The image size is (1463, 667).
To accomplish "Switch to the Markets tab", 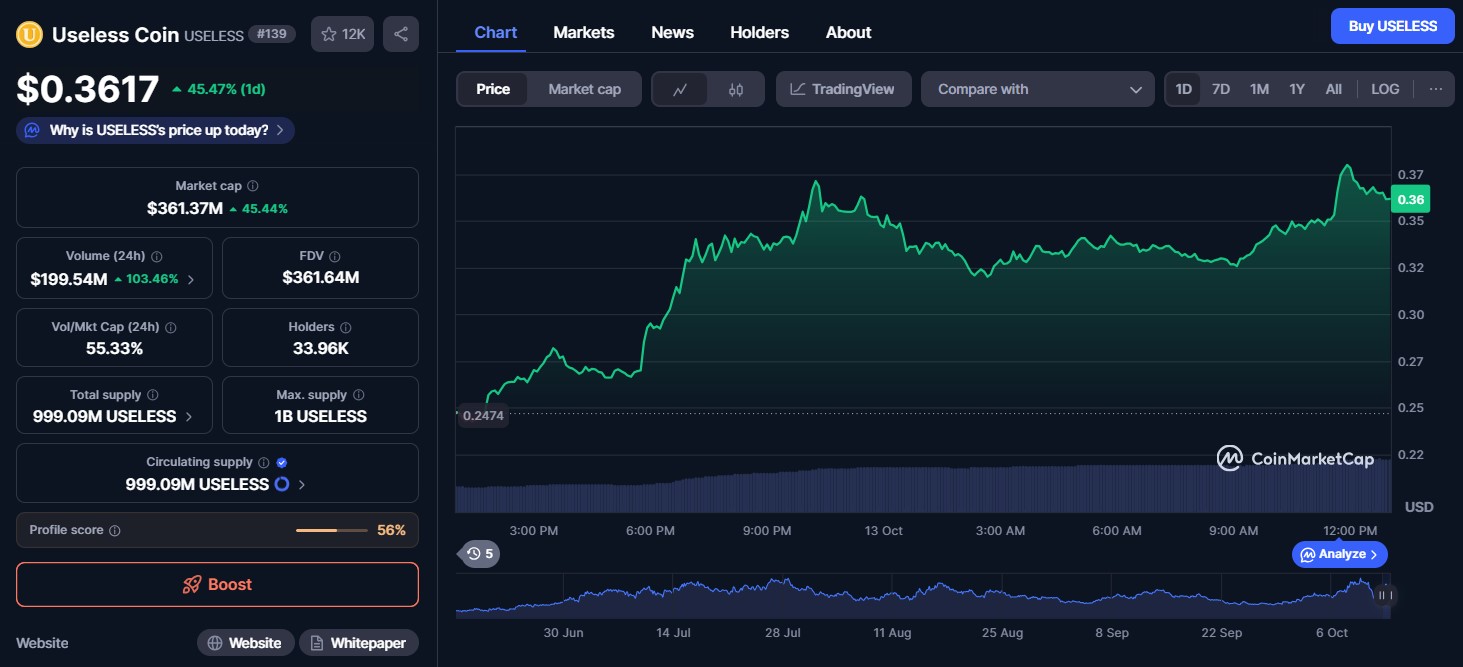I will (583, 32).
